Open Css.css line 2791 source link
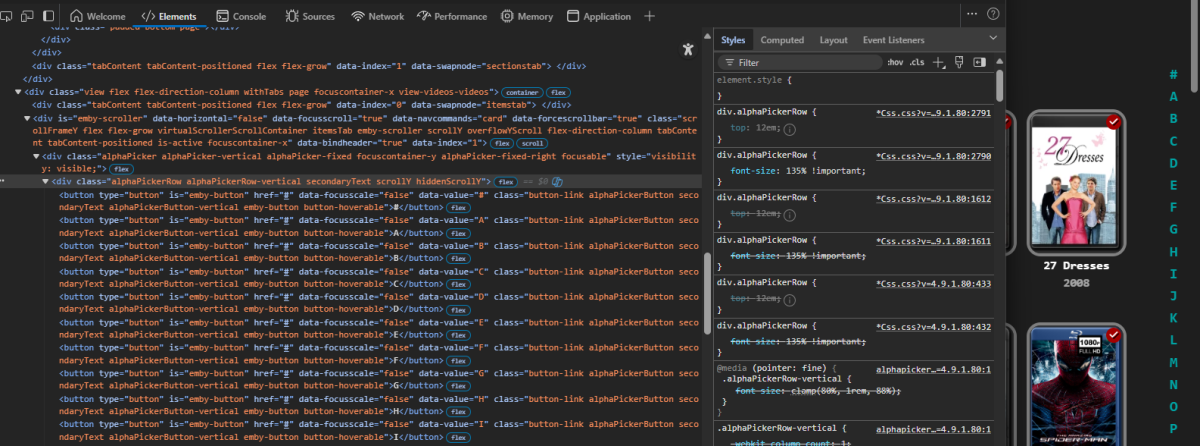1200x446 pixels. (x=932, y=113)
